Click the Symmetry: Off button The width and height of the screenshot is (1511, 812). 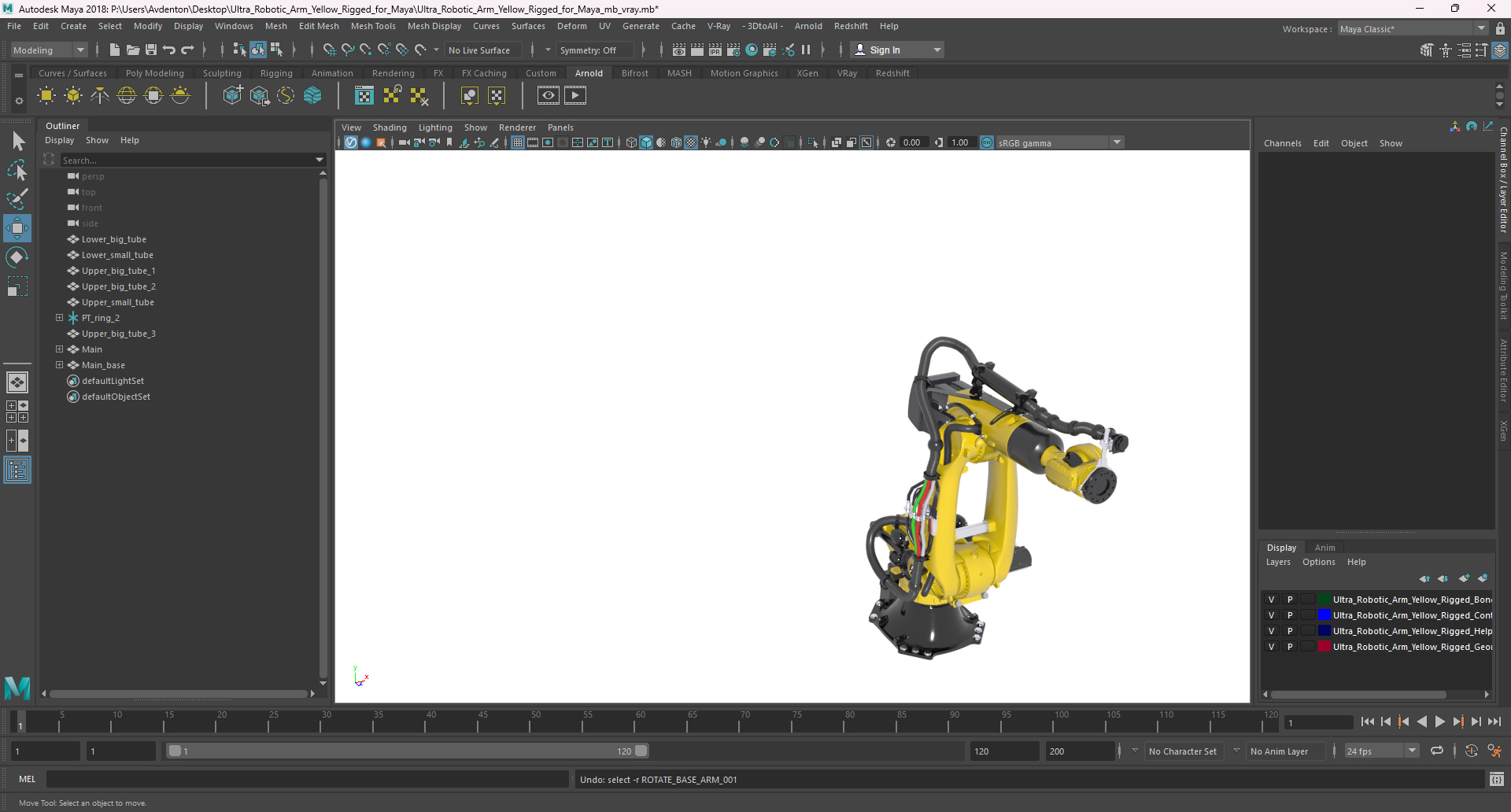[594, 50]
